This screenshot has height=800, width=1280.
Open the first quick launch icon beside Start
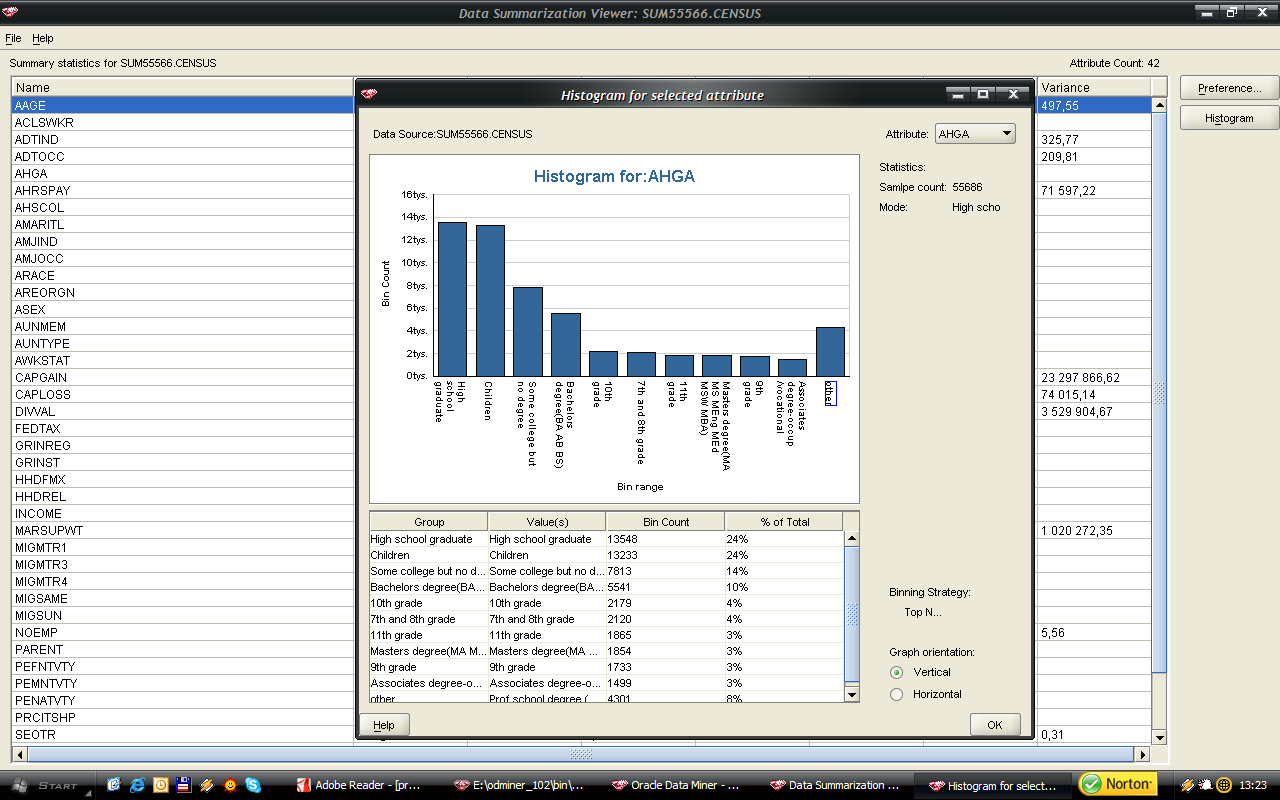point(114,785)
